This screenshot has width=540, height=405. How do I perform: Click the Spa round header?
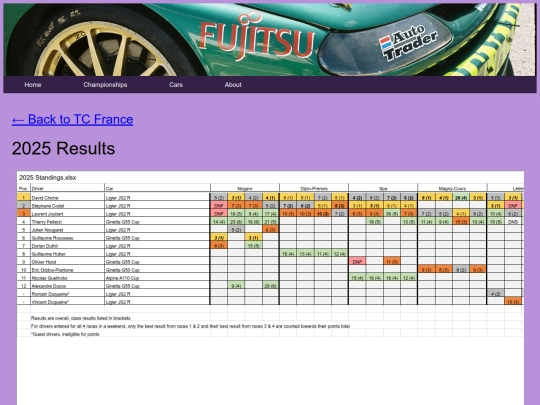coord(383,188)
